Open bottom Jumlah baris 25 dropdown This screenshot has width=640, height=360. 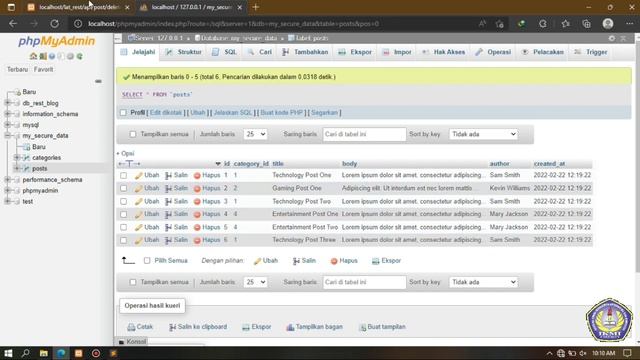point(255,282)
